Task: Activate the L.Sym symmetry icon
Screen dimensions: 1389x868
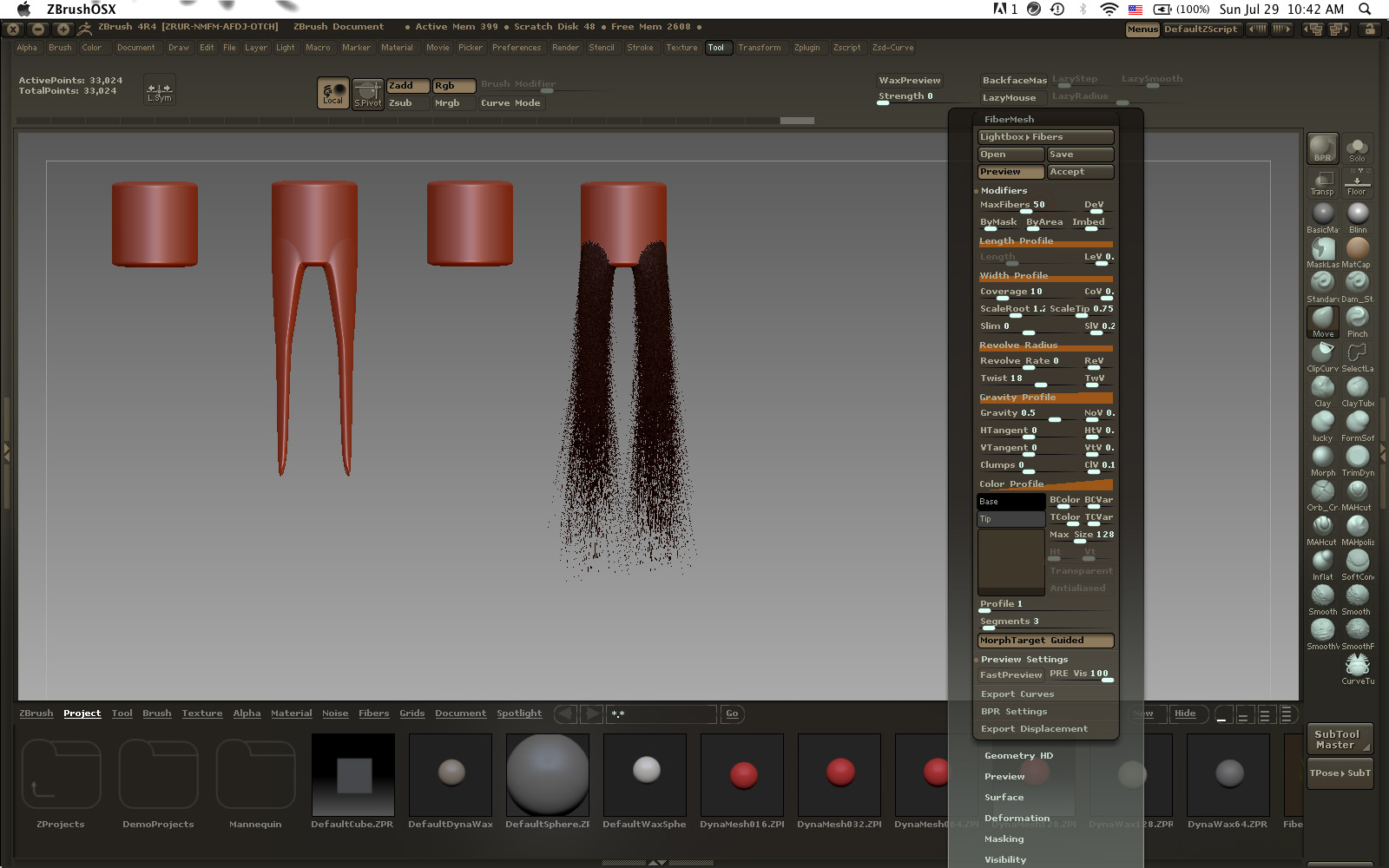Action: coord(159,91)
